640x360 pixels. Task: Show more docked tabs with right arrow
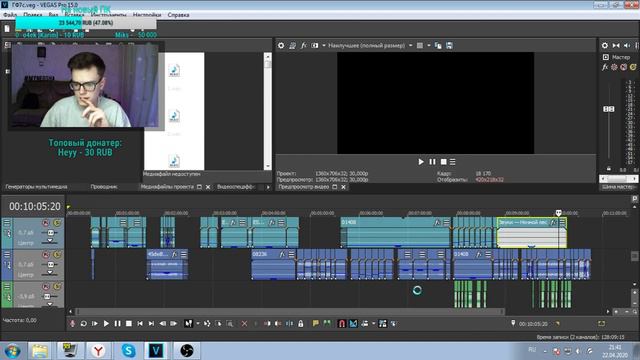(268, 187)
